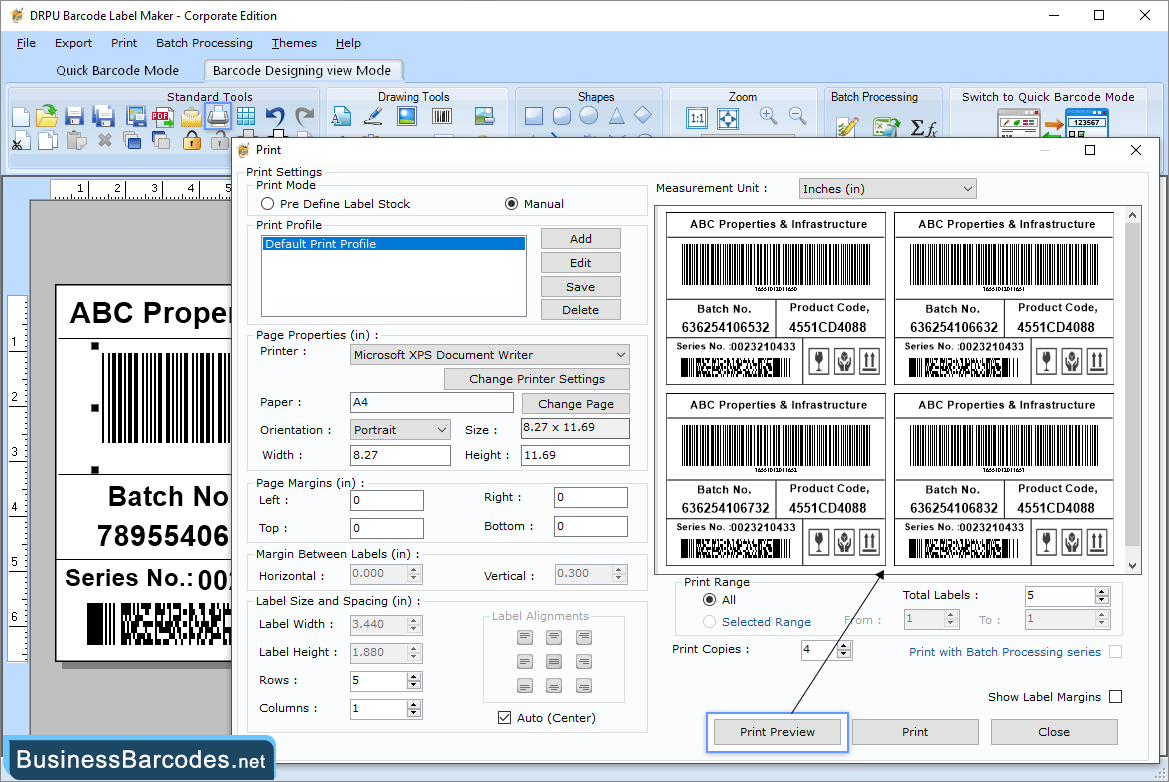Viewport: 1169px width, 782px height.
Task: Open the Printer dropdown list
Action: (490, 355)
